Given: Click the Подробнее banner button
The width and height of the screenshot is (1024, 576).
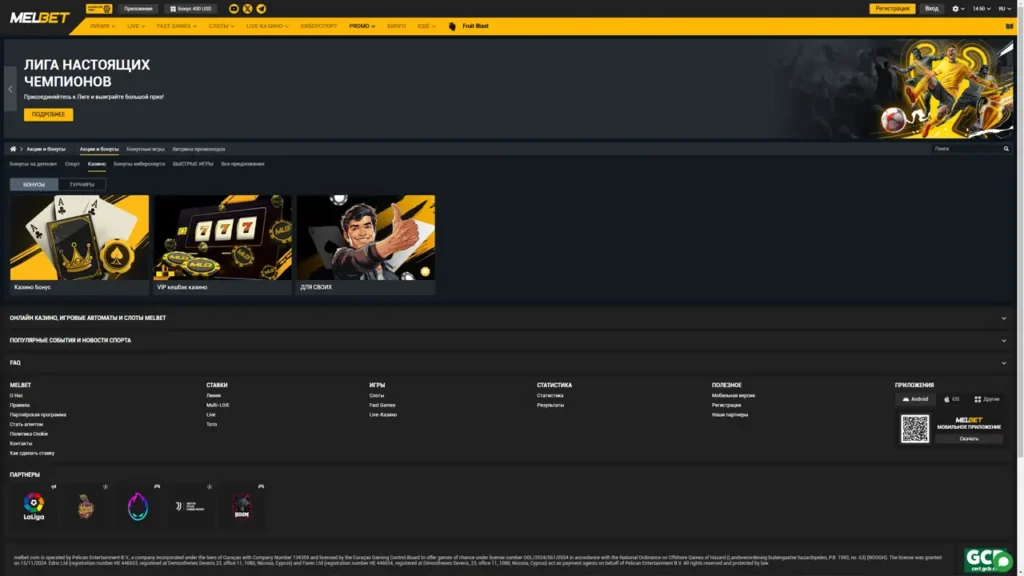Looking at the screenshot, I should point(48,114).
